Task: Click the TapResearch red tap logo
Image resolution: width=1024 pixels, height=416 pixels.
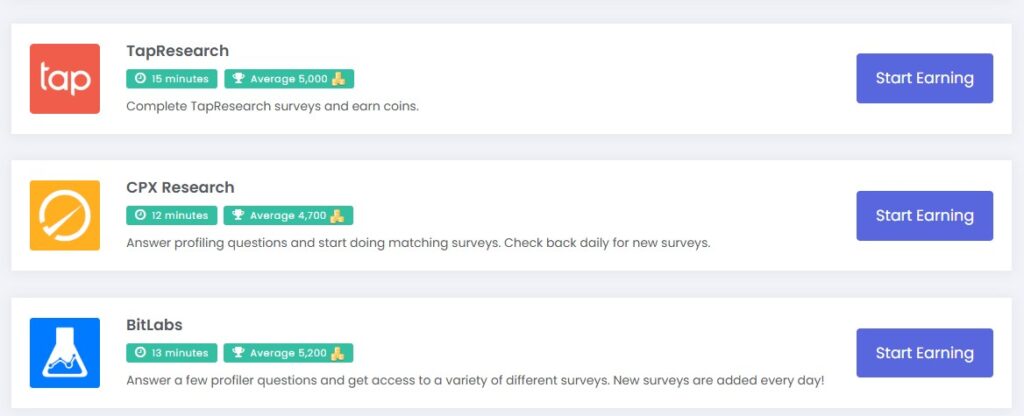Action: 65,79
